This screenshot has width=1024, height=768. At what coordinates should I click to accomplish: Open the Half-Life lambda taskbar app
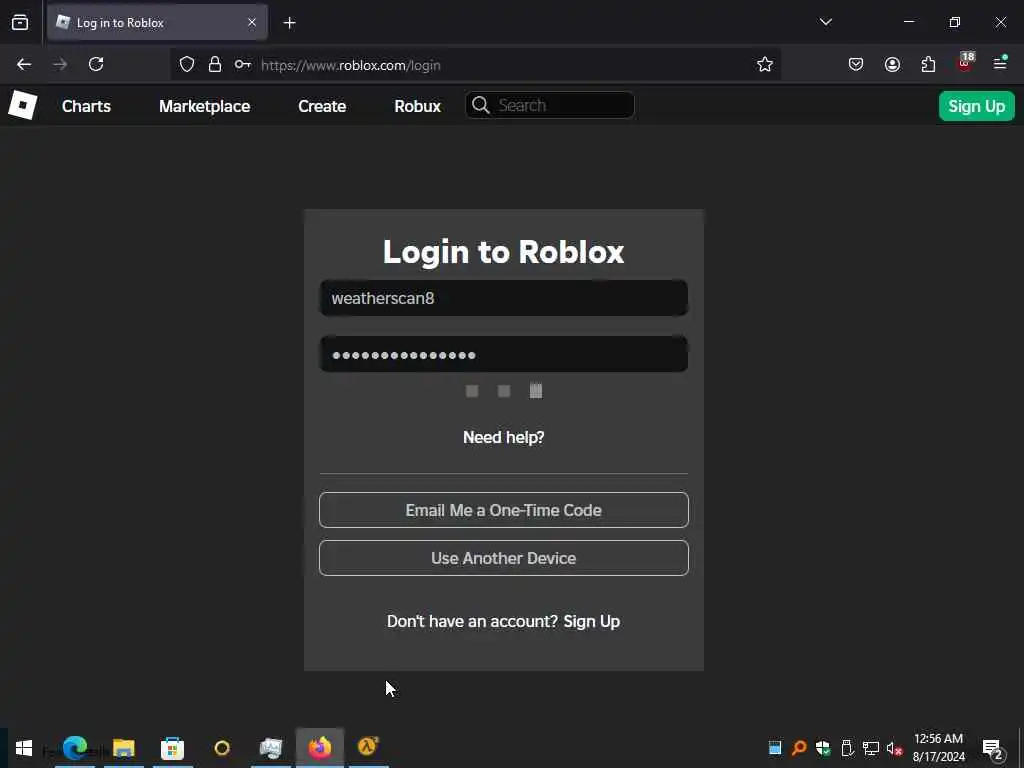(x=368, y=746)
